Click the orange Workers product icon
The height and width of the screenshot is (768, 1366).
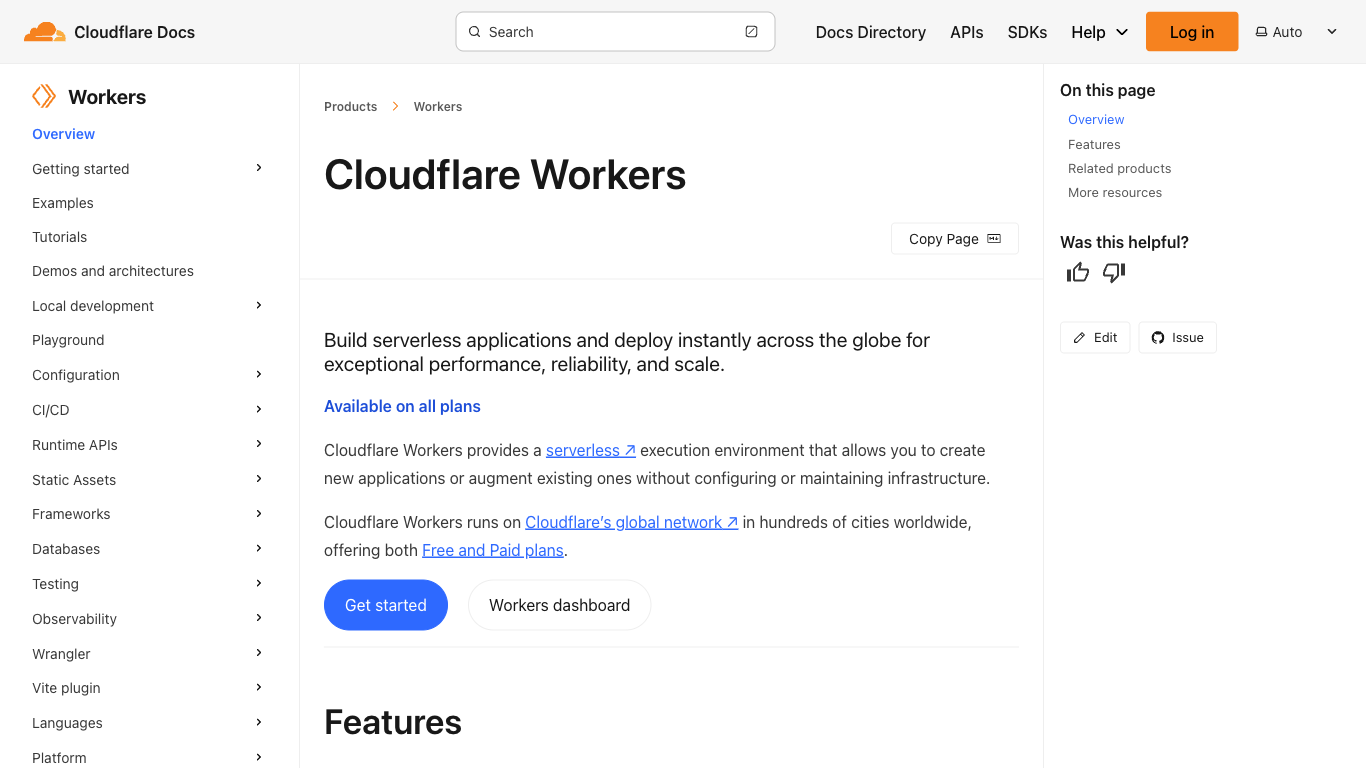tap(44, 96)
